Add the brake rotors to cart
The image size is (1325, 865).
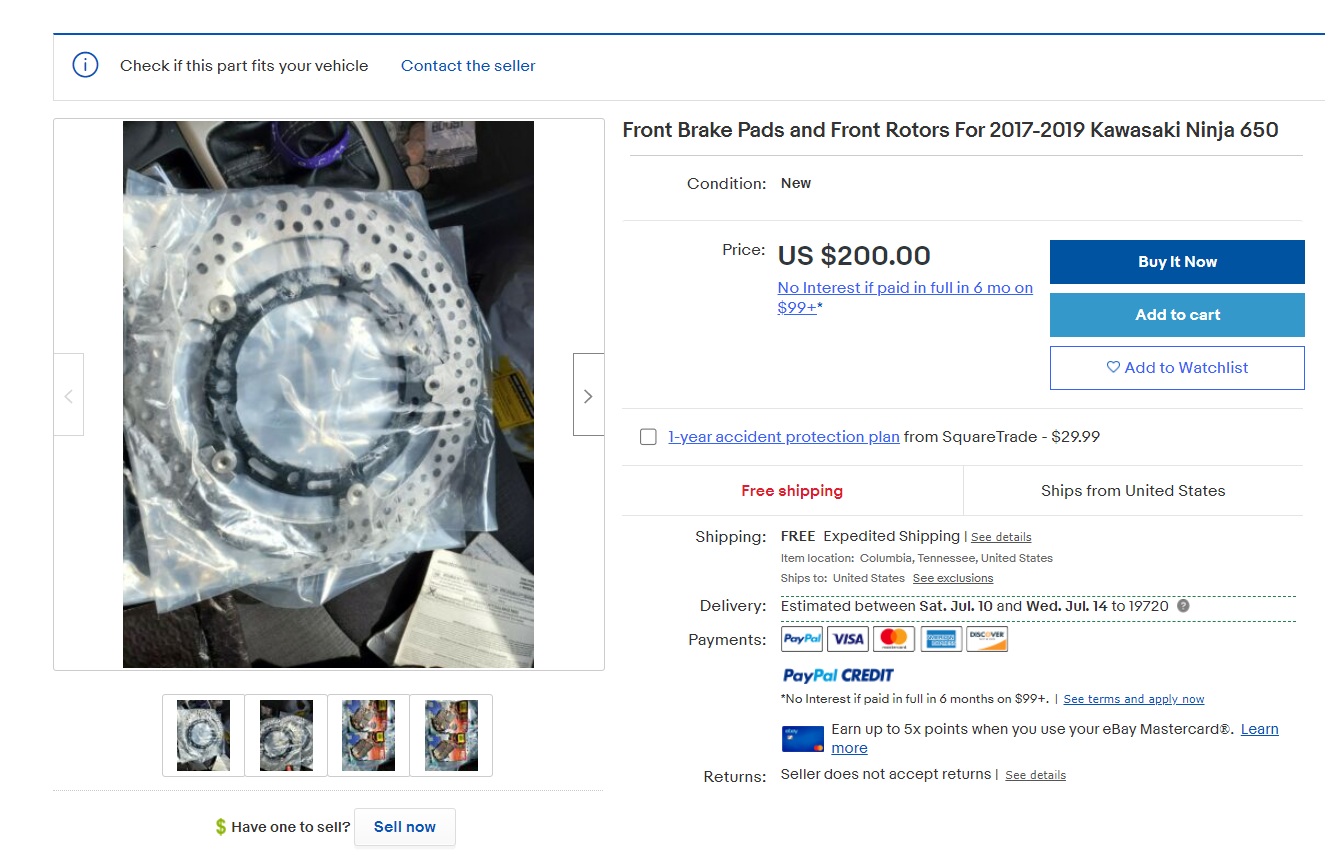coord(1177,315)
